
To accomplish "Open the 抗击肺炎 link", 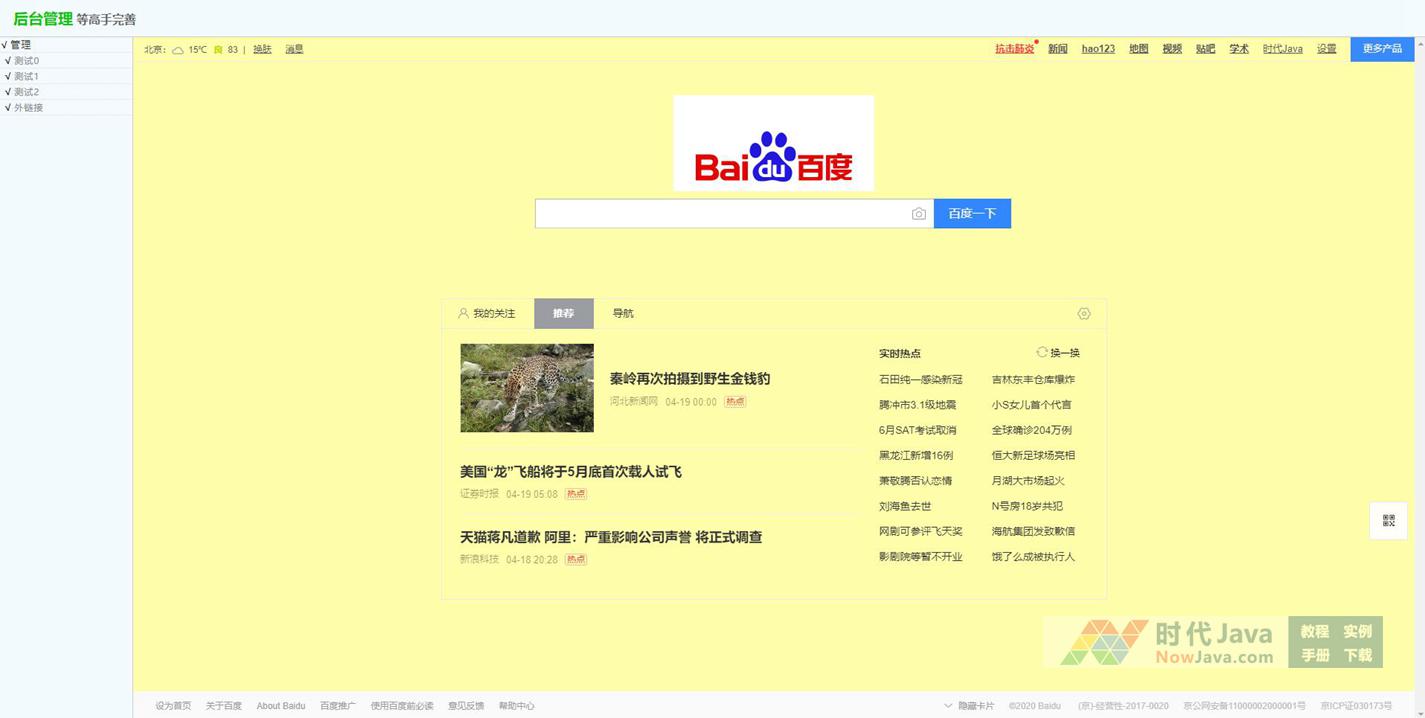I will pos(1014,49).
